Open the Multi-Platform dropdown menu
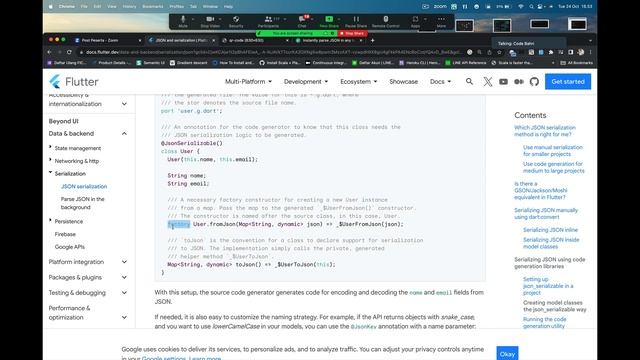Viewport: 640px width, 360px height. coord(248,82)
